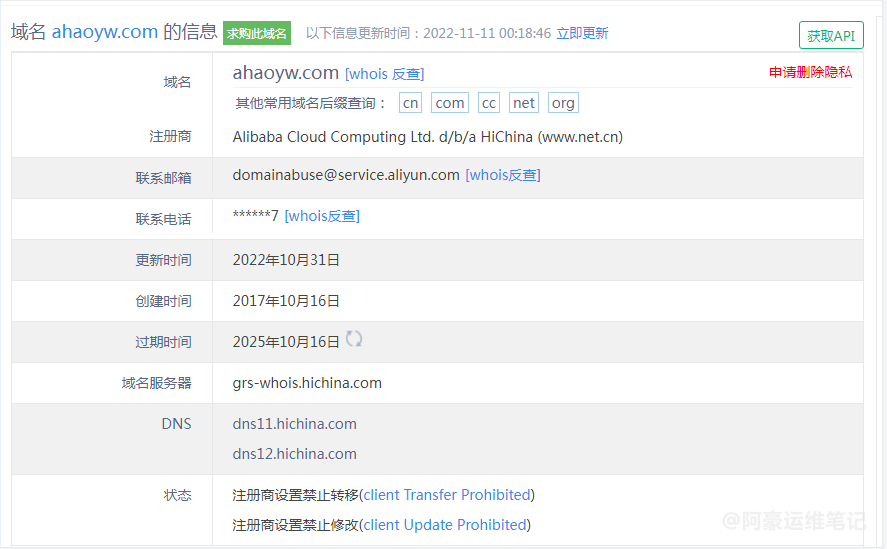Click the dns11.hichina.com DNS entry
Screen dimensions: 887x549
(294, 424)
